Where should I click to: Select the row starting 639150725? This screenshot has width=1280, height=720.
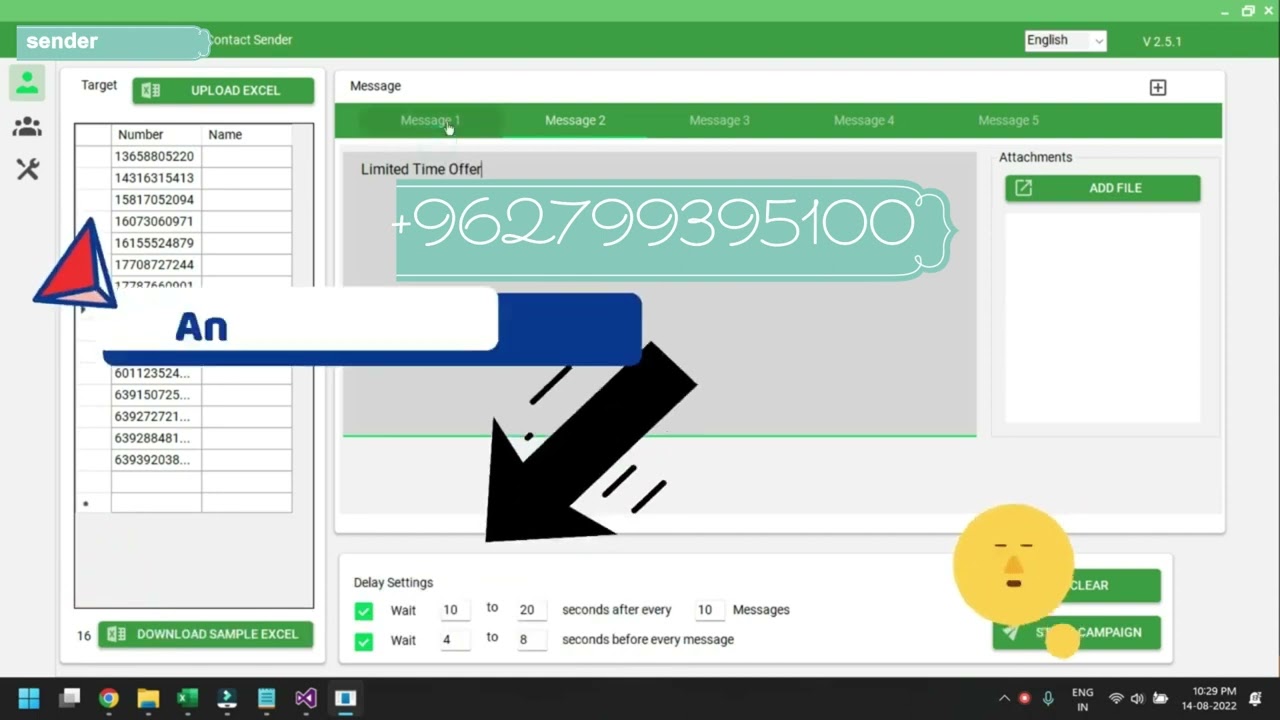(x=156, y=395)
